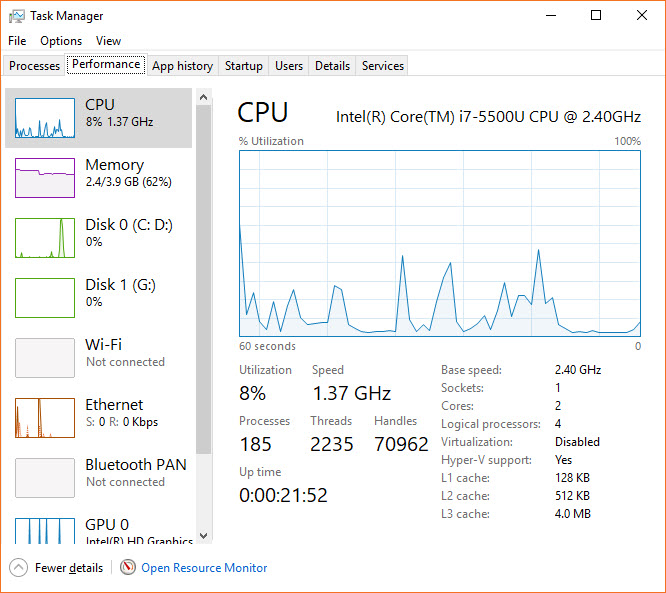The height and width of the screenshot is (593, 666).
Task: Select the Wi-Fi graph thumbnail
Action: 45,358
